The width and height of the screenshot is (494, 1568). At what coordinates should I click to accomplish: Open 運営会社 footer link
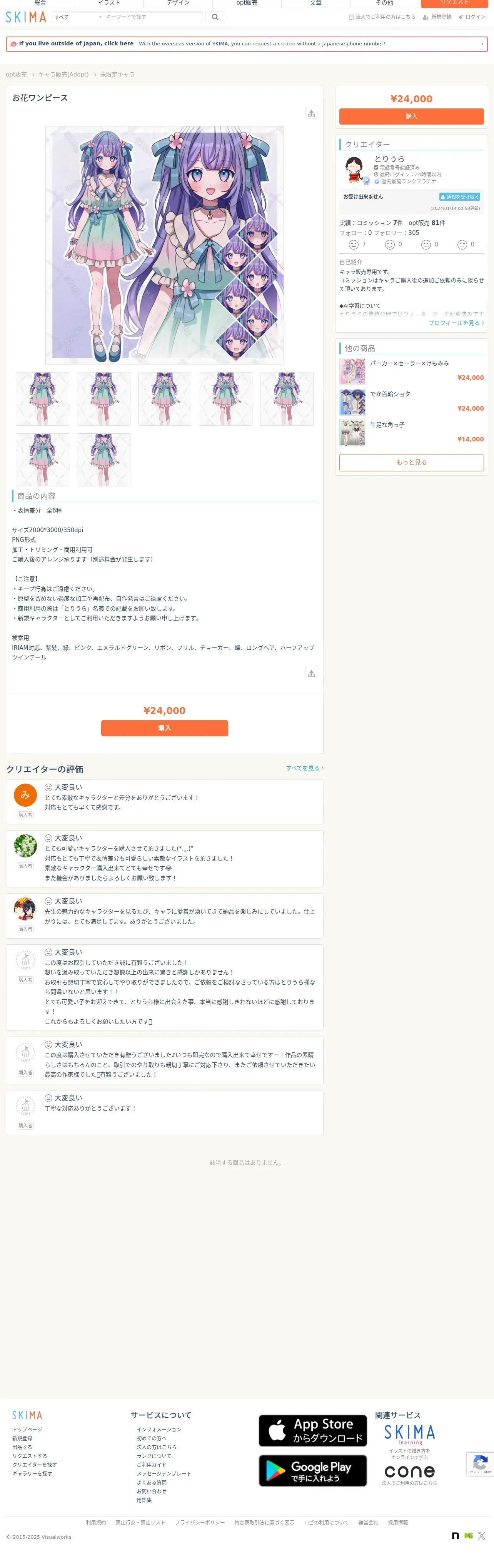(368, 1522)
